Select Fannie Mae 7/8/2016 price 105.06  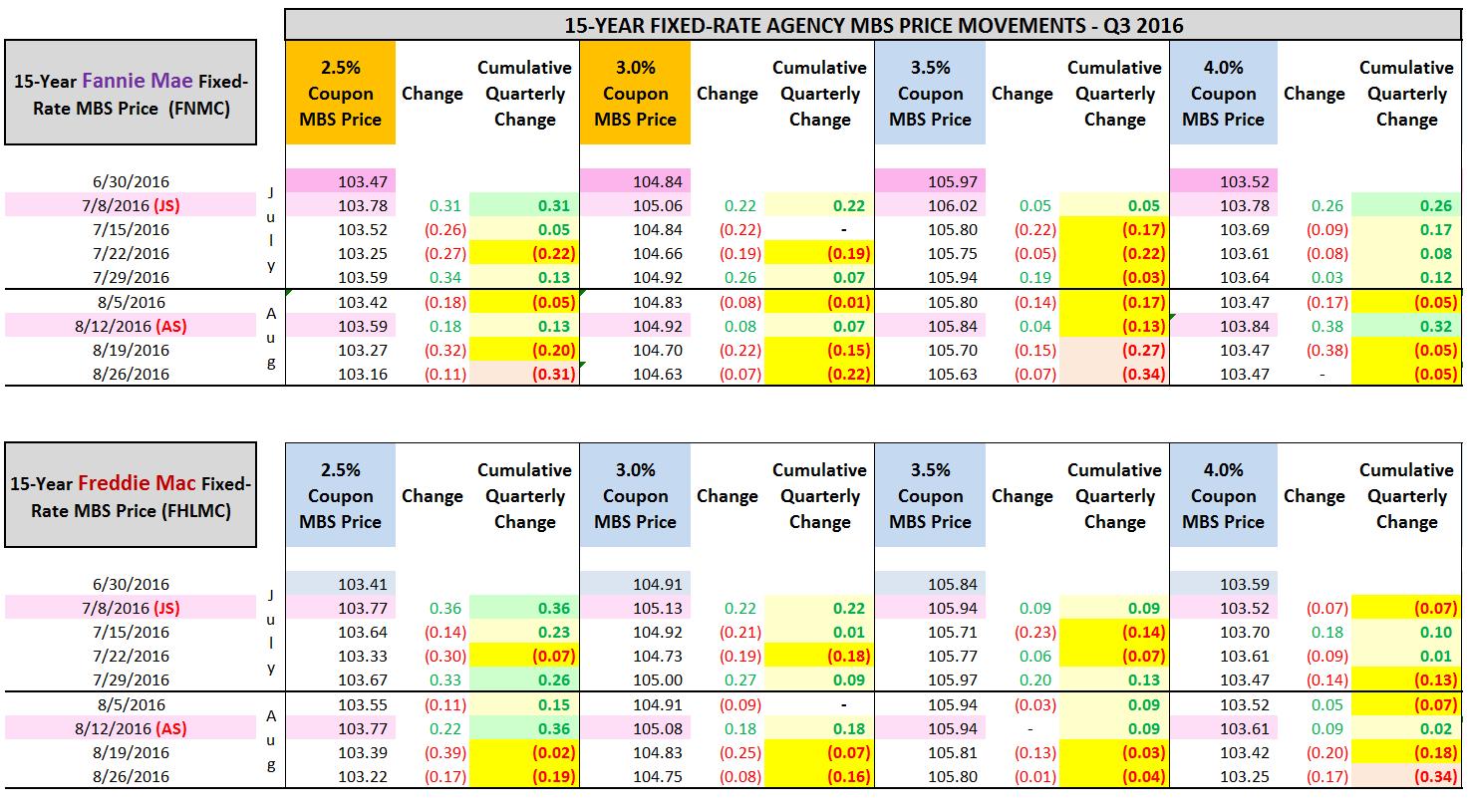635,205
